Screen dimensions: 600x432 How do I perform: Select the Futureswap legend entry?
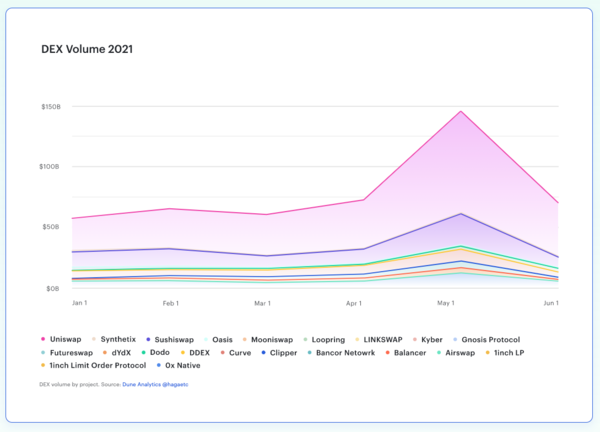(67, 353)
